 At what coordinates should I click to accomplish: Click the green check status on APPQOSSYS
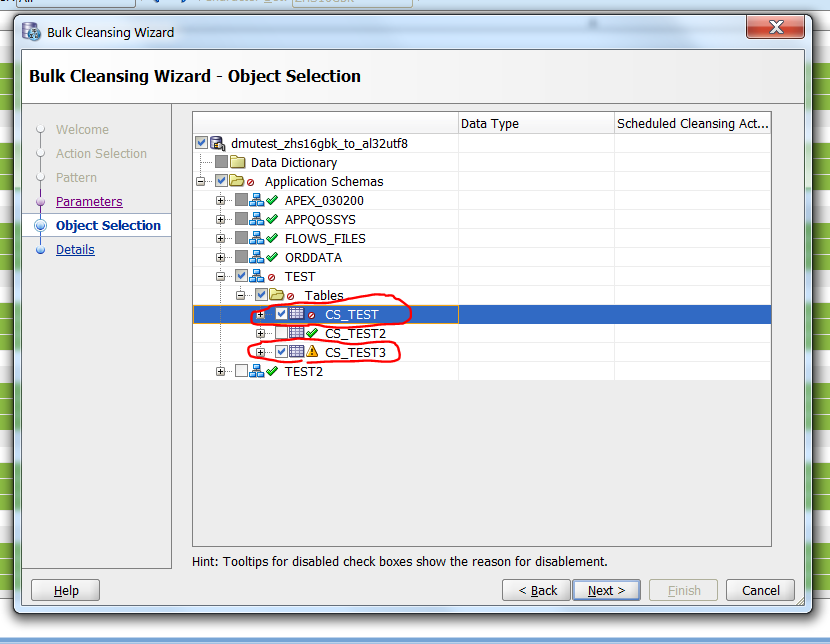point(272,219)
